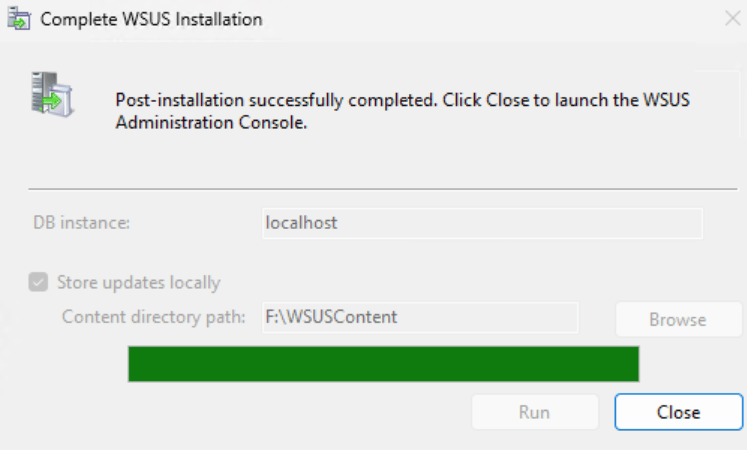Image resolution: width=747 pixels, height=450 pixels.
Task: Click Close to launch the WSUS console
Action: coord(678,412)
